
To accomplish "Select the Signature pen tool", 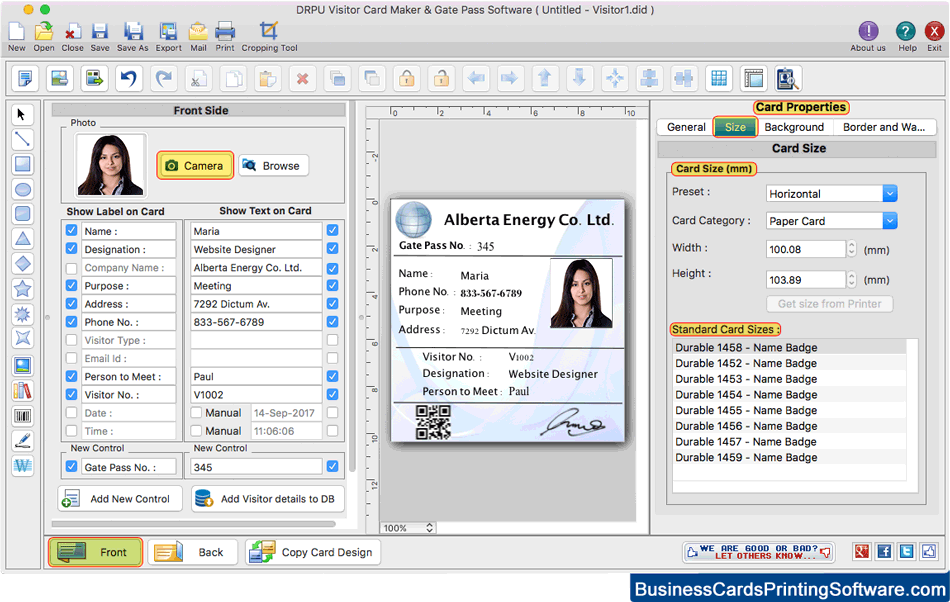I will (22, 440).
